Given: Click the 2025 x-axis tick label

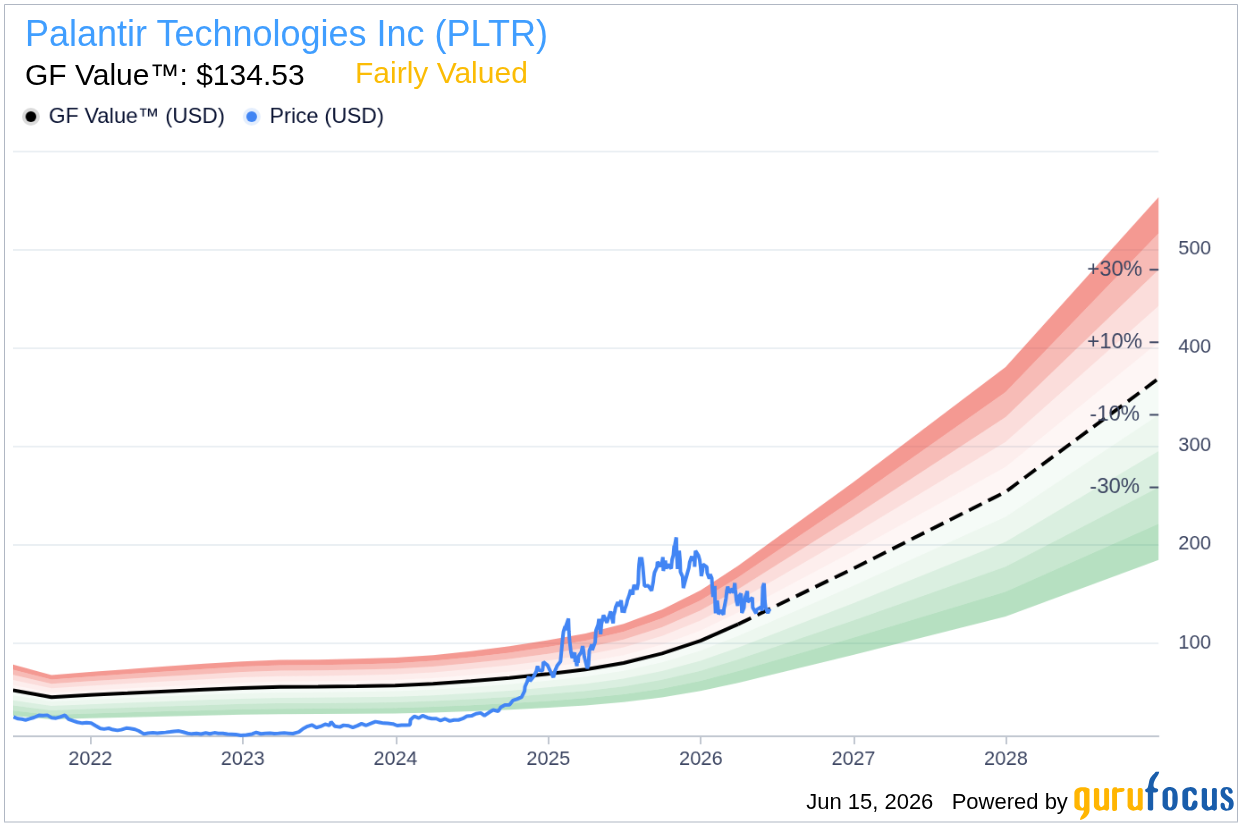Looking at the screenshot, I should tap(548, 758).
